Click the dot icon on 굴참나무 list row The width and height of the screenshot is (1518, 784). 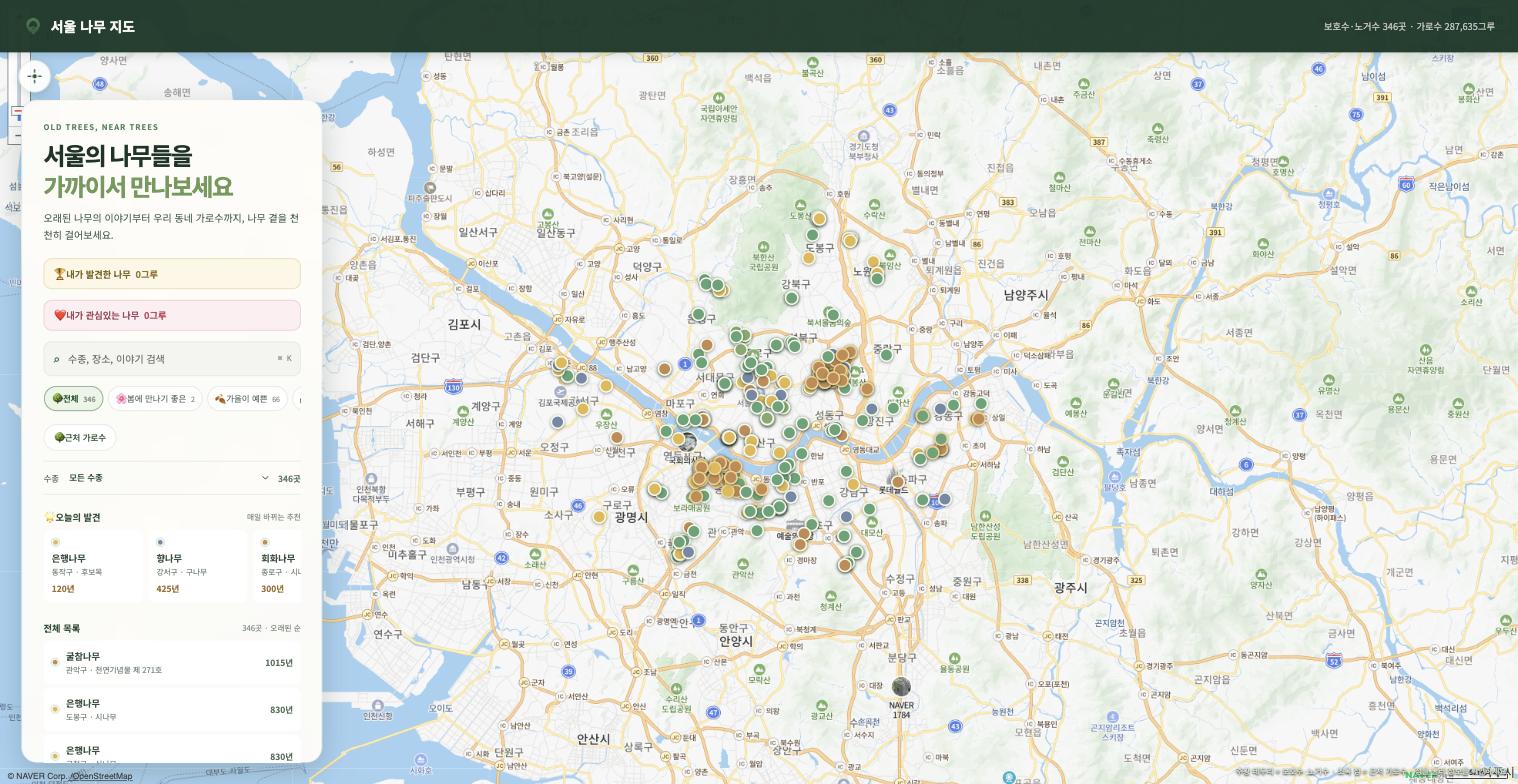(x=55, y=662)
